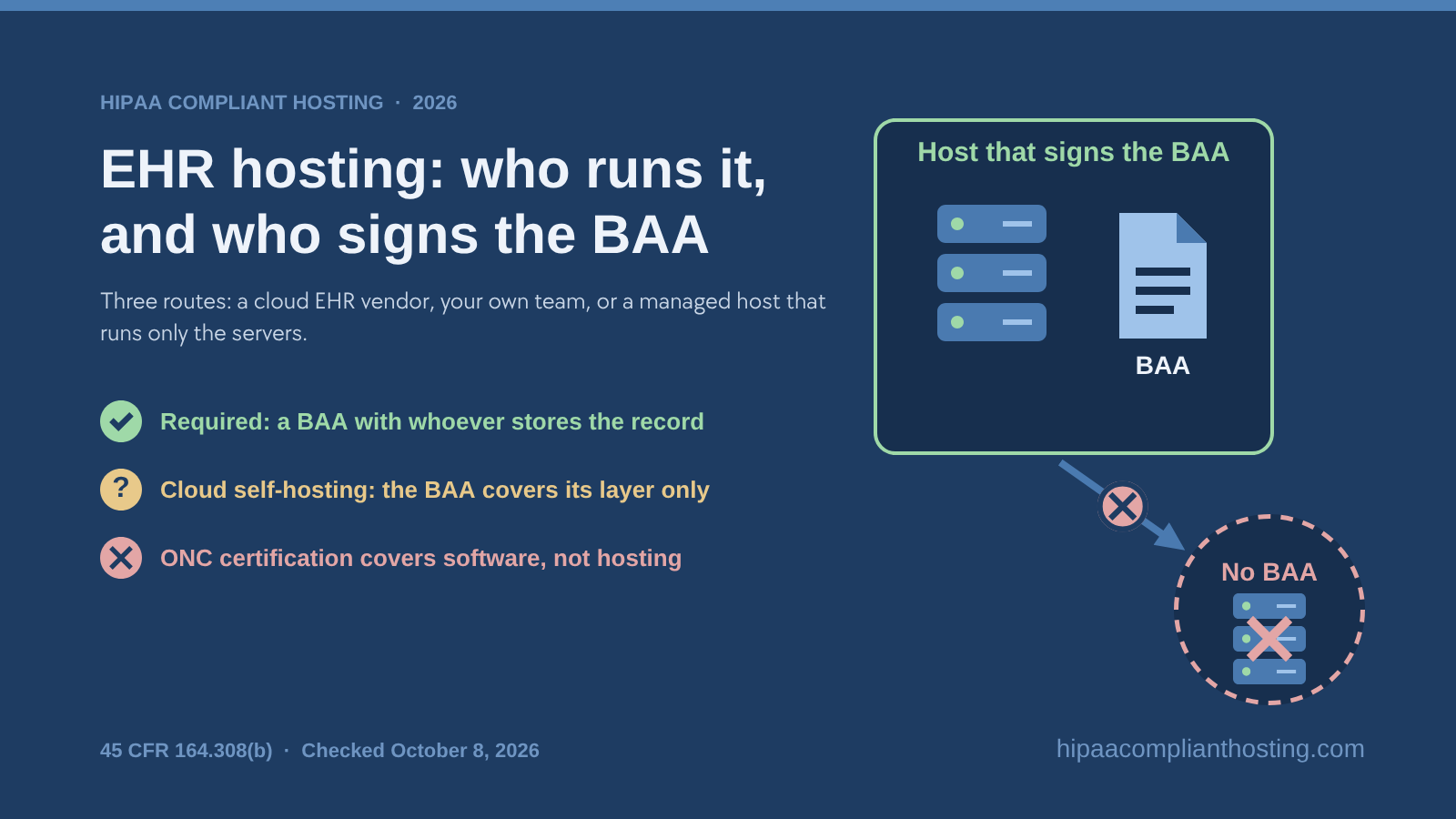
Task: Click the BAA document icon
Action: pyautogui.click(x=1163, y=276)
